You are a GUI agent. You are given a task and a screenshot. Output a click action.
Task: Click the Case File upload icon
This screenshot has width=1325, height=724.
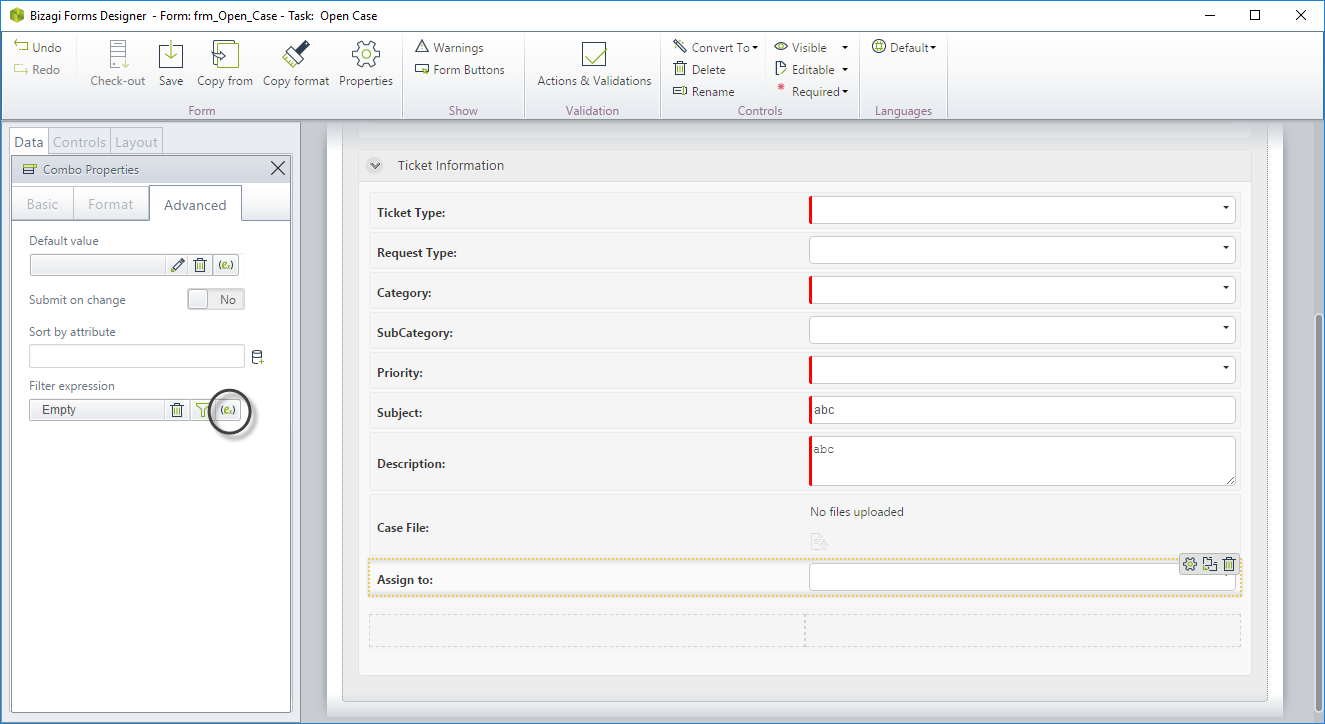click(x=819, y=541)
